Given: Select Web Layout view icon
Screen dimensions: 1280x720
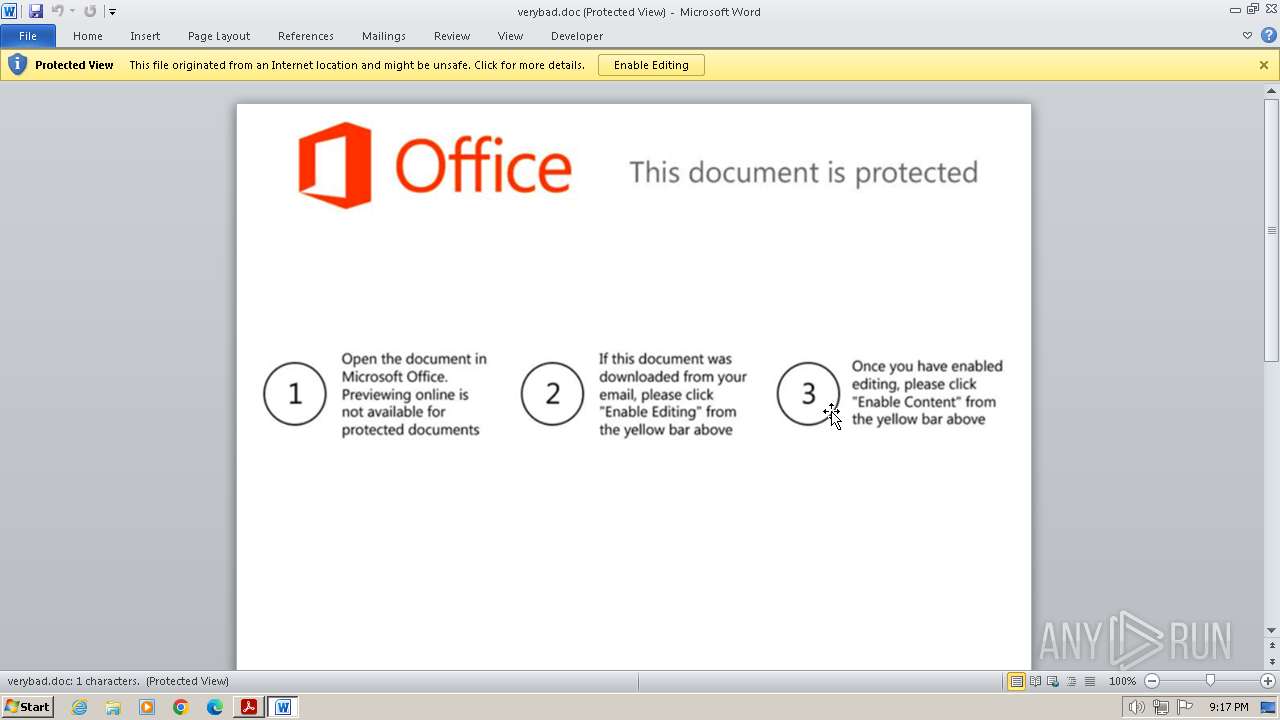Looking at the screenshot, I should 1053,681.
